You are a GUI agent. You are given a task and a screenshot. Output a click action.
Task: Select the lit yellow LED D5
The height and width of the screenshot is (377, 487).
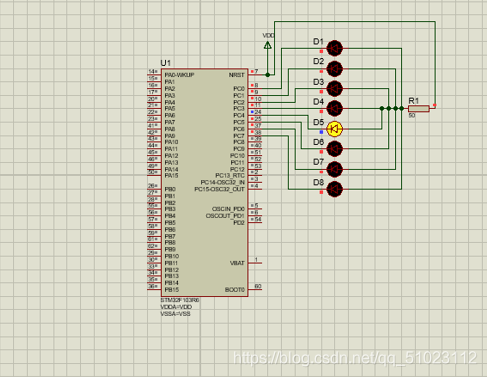334,129
